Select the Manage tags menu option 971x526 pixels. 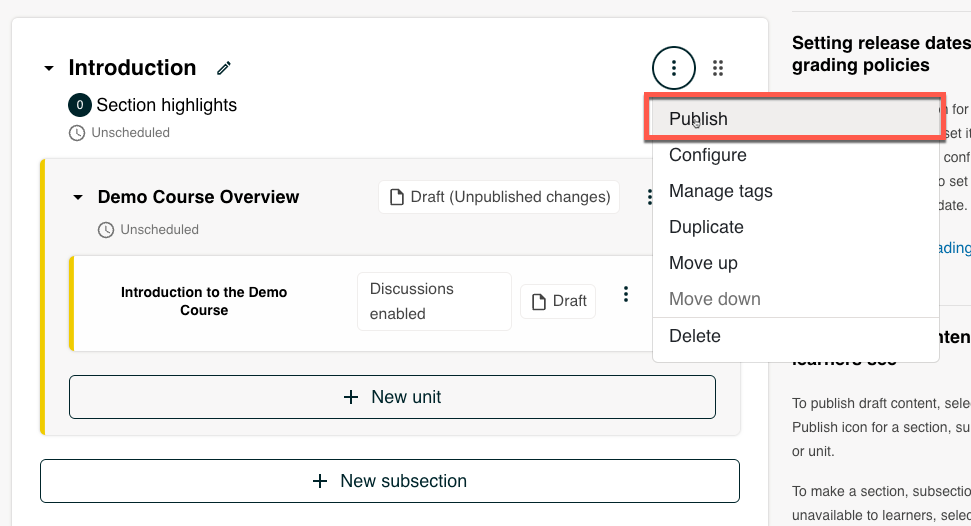[720, 191]
